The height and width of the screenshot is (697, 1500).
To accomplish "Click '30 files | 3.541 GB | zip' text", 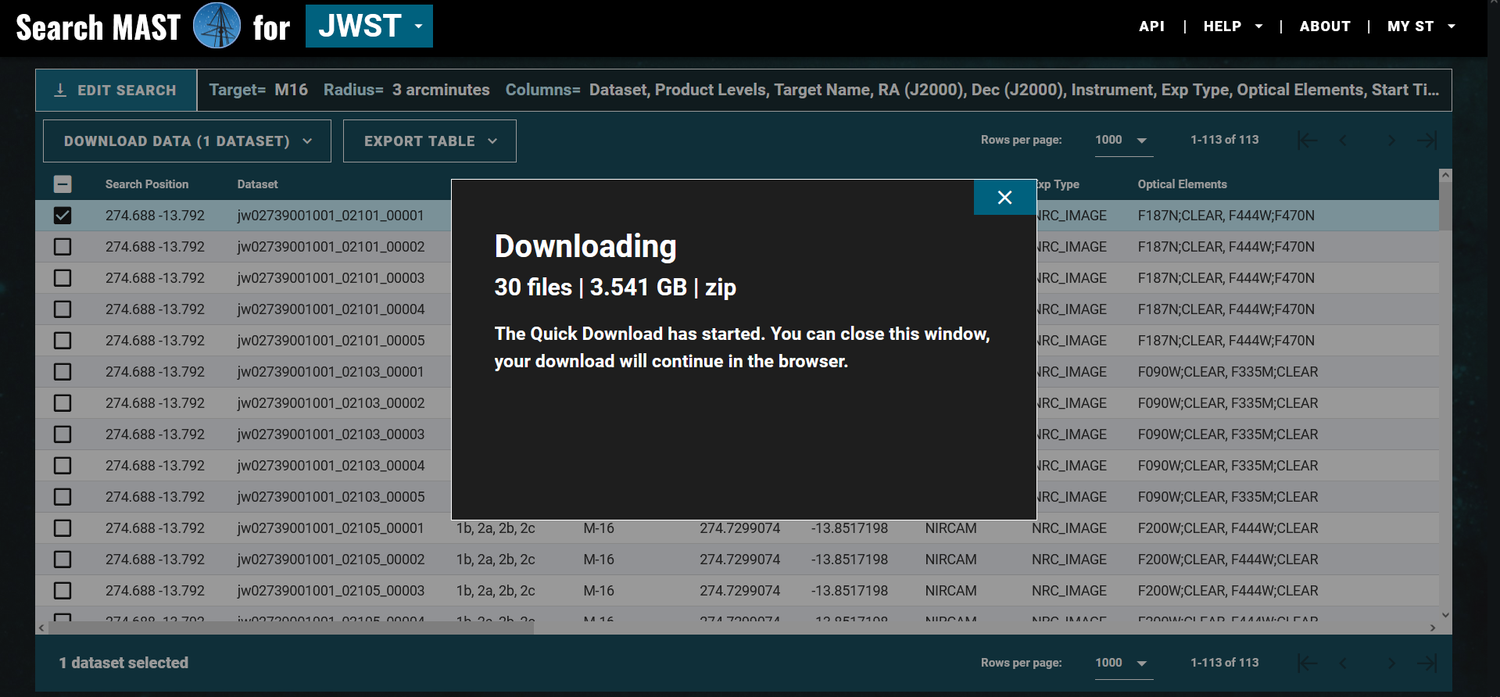I will 615,288.
